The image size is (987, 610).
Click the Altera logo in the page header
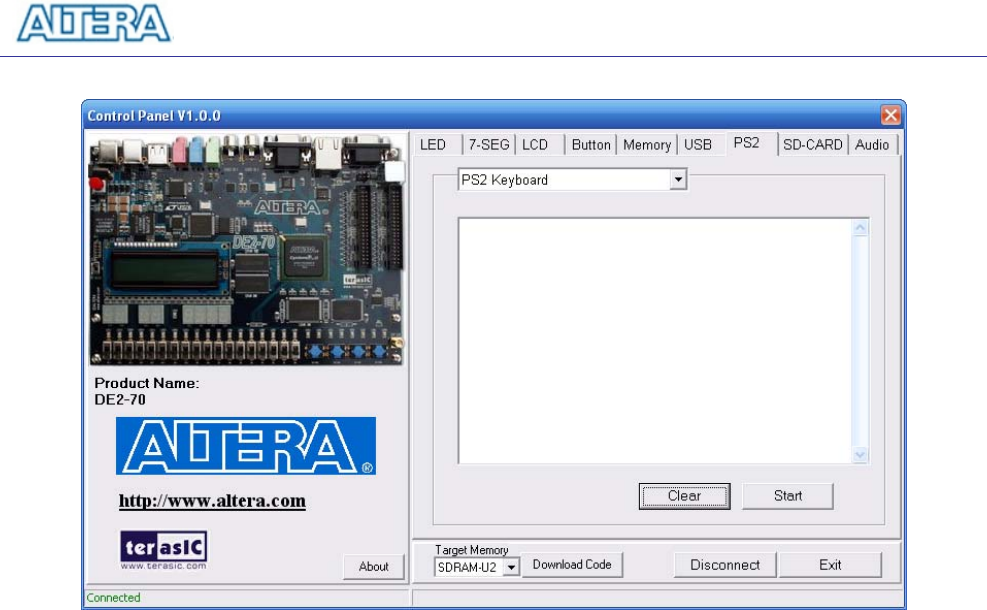point(94,23)
